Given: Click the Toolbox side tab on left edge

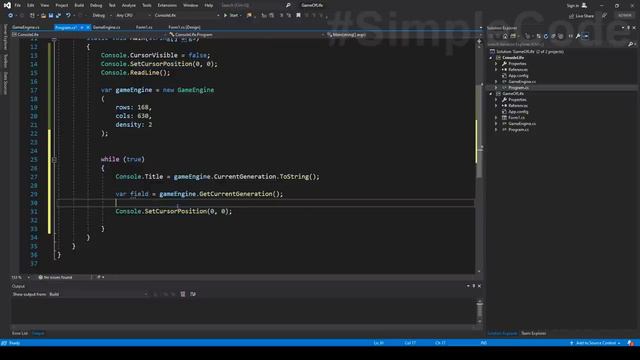Looking at the screenshot, I should click(x=5, y=61).
